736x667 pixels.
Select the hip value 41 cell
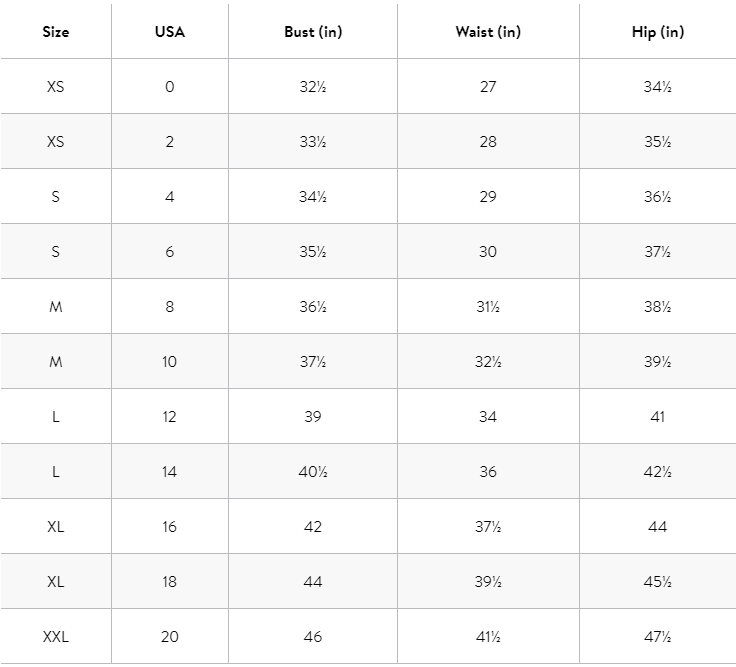[x=657, y=417]
